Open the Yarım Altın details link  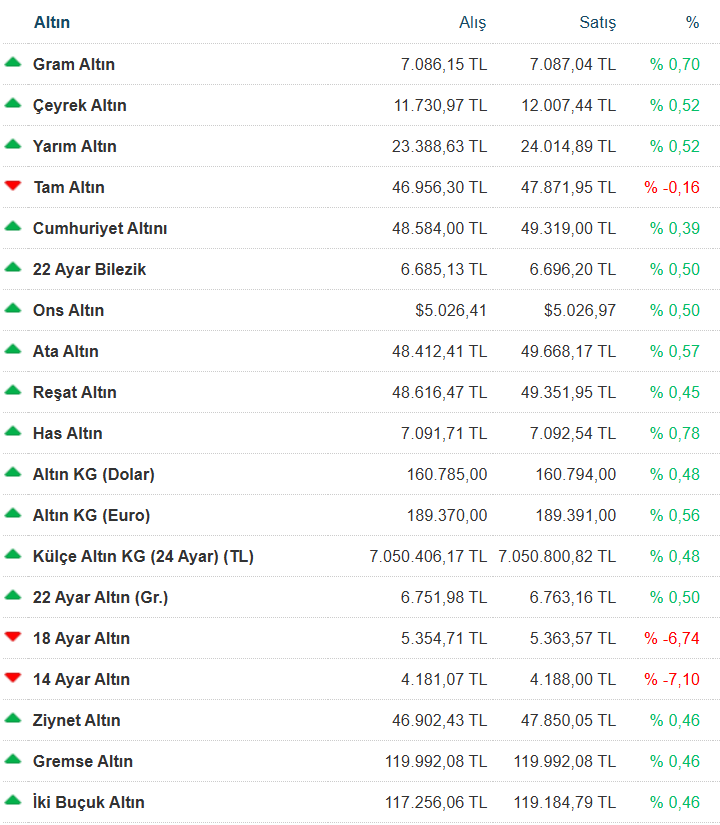(x=75, y=146)
